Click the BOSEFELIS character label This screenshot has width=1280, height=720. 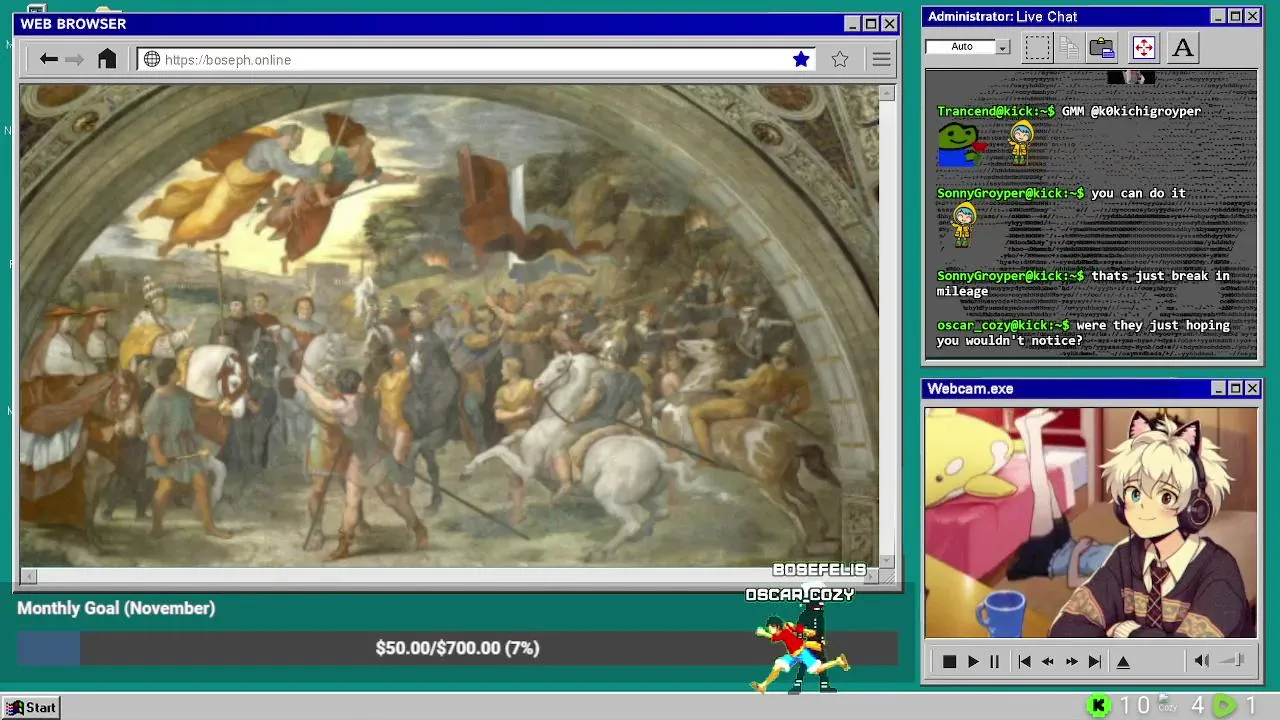click(819, 570)
